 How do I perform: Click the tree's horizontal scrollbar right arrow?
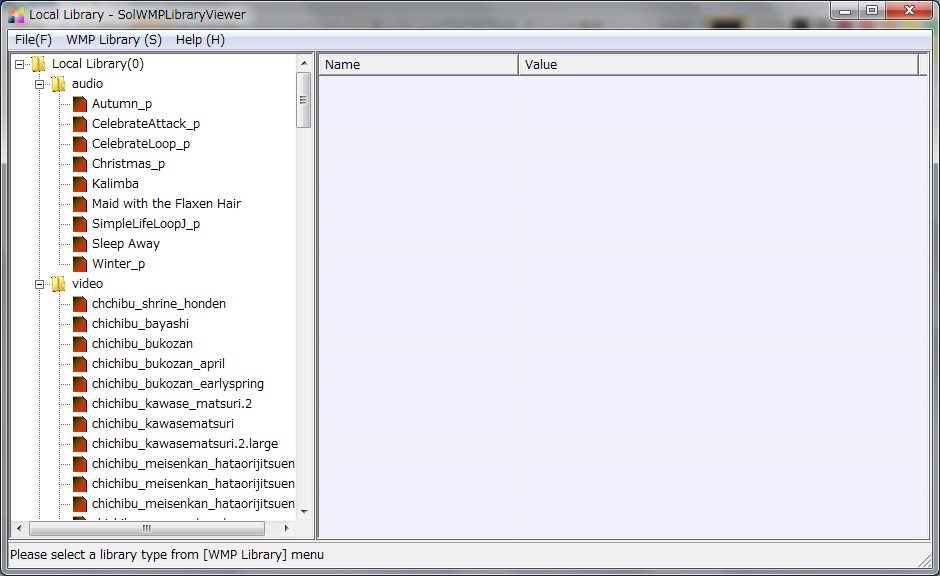coord(287,528)
